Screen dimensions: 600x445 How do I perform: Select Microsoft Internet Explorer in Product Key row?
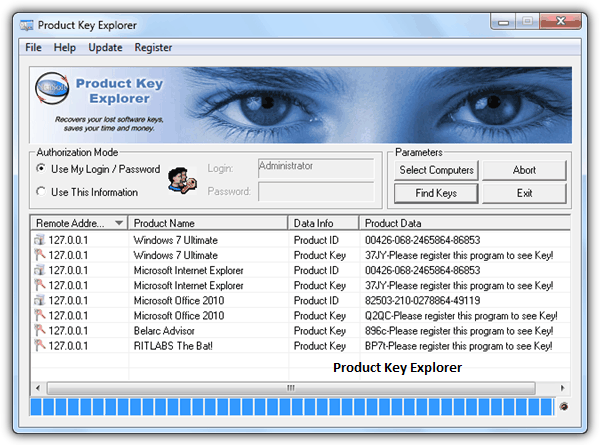(x=188, y=285)
